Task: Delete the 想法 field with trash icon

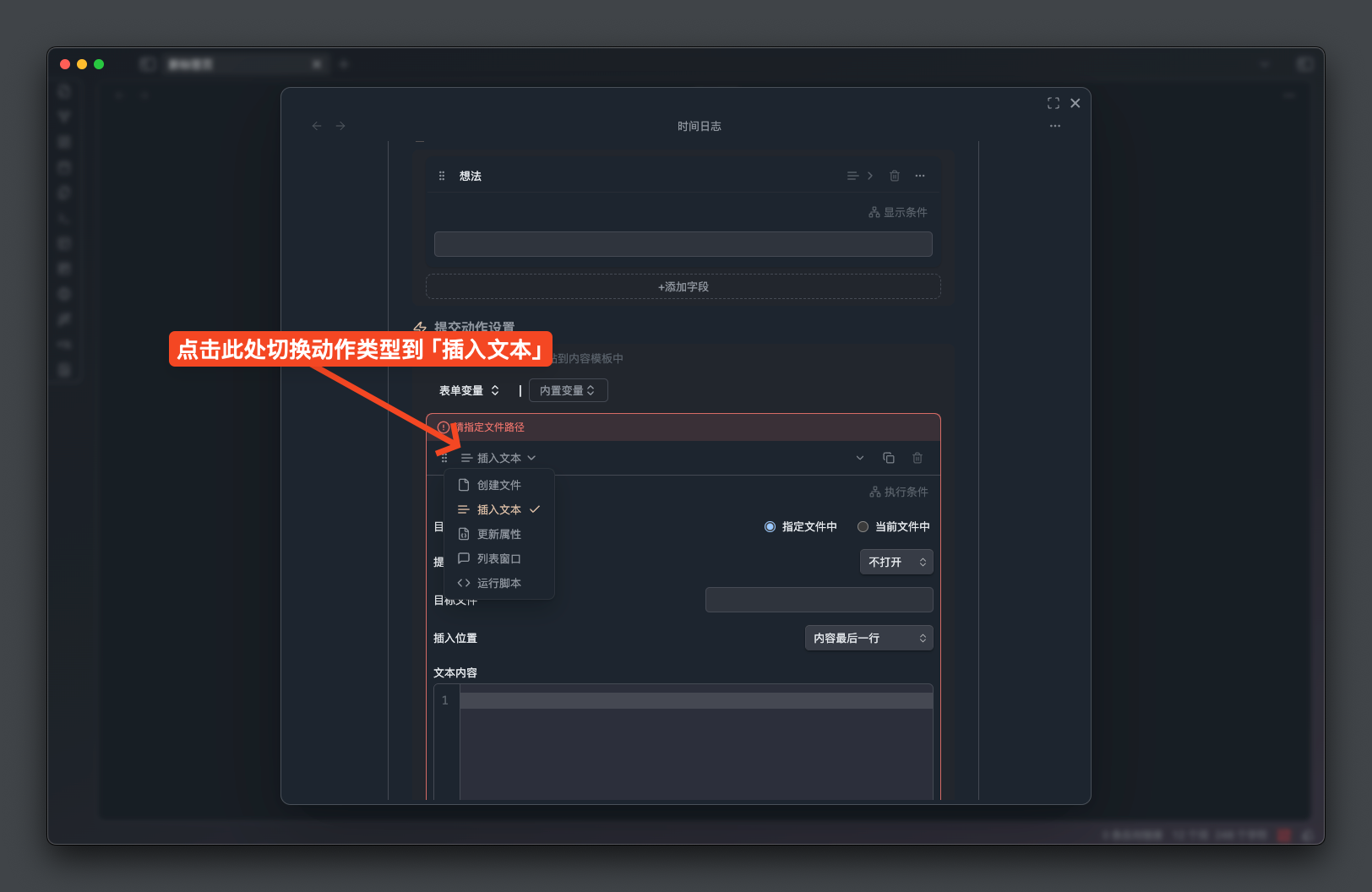Action: click(895, 176)
